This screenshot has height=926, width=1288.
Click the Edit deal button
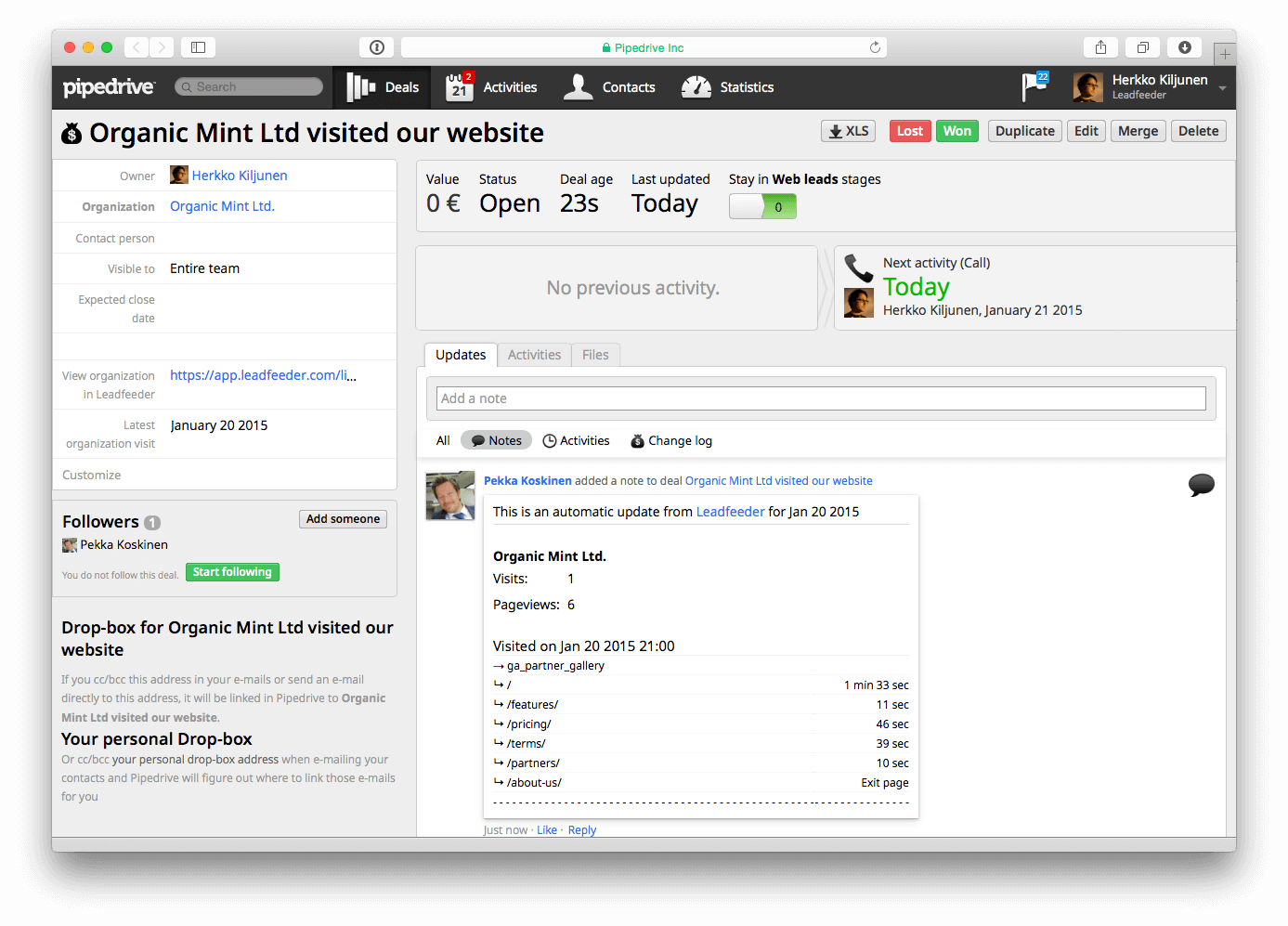1086,131
